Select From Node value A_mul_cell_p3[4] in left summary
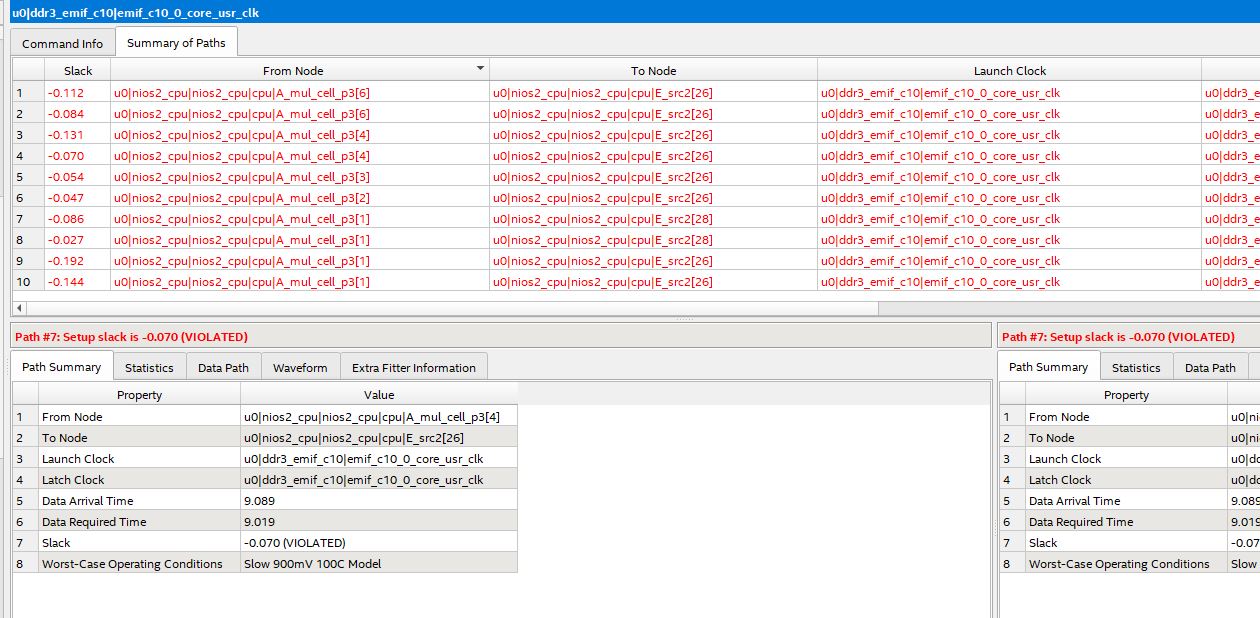This screenshot has width=1260, height=618. (x=379, y=416)
